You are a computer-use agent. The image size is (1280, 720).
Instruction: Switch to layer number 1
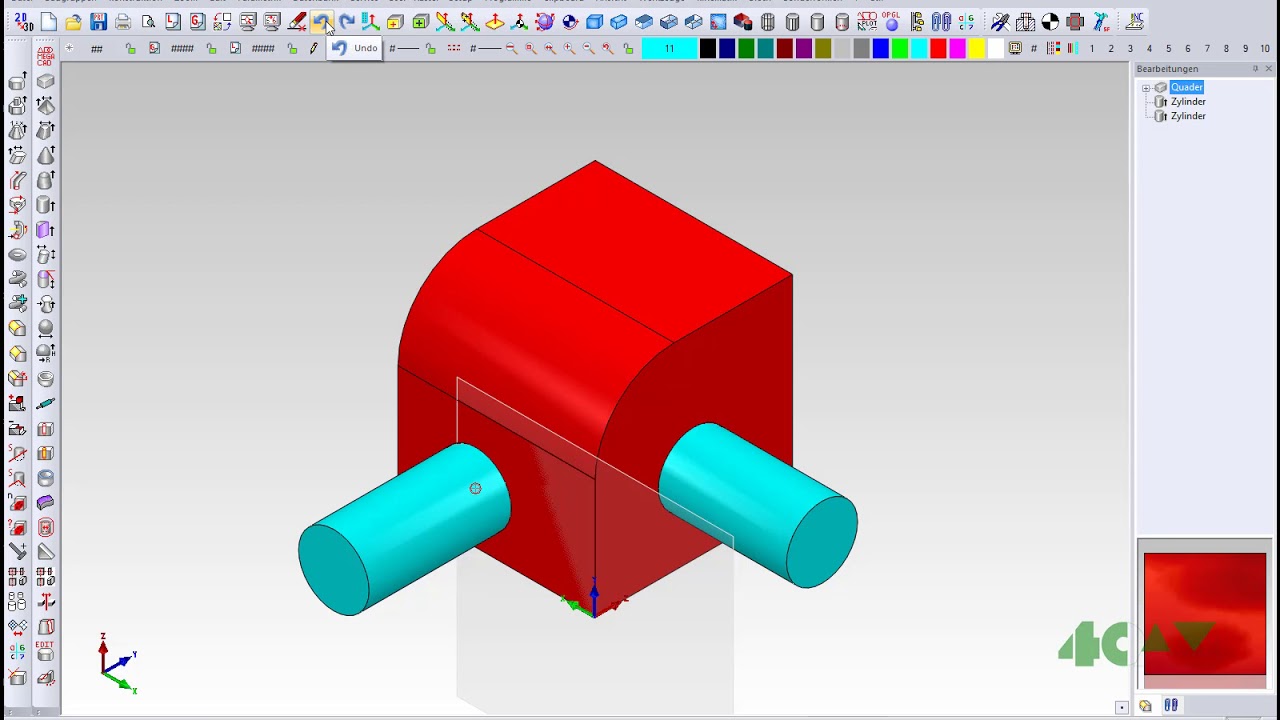[1092, 48]
